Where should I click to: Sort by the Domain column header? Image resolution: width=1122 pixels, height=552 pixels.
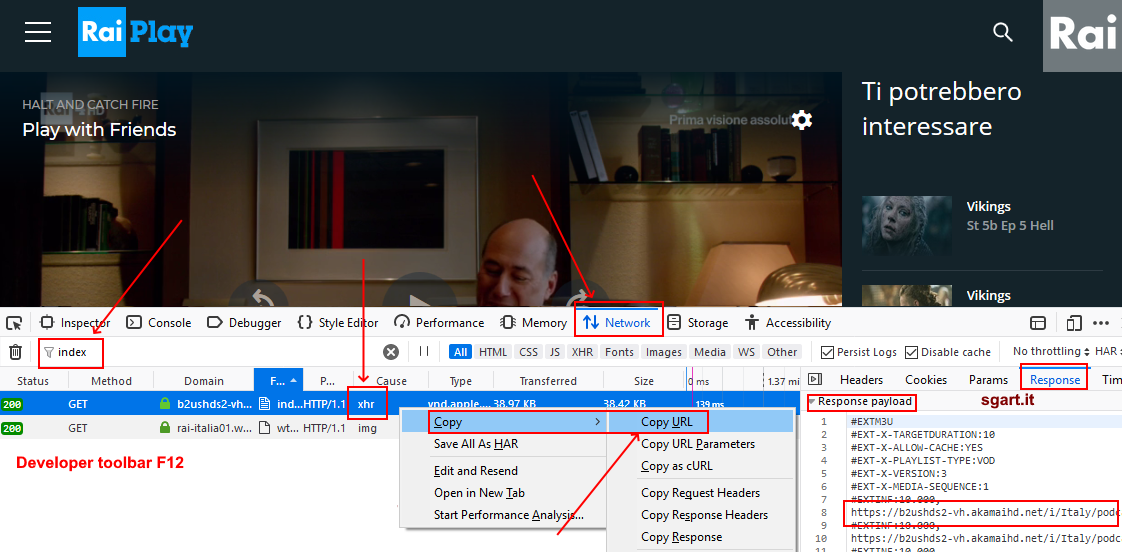204,381
